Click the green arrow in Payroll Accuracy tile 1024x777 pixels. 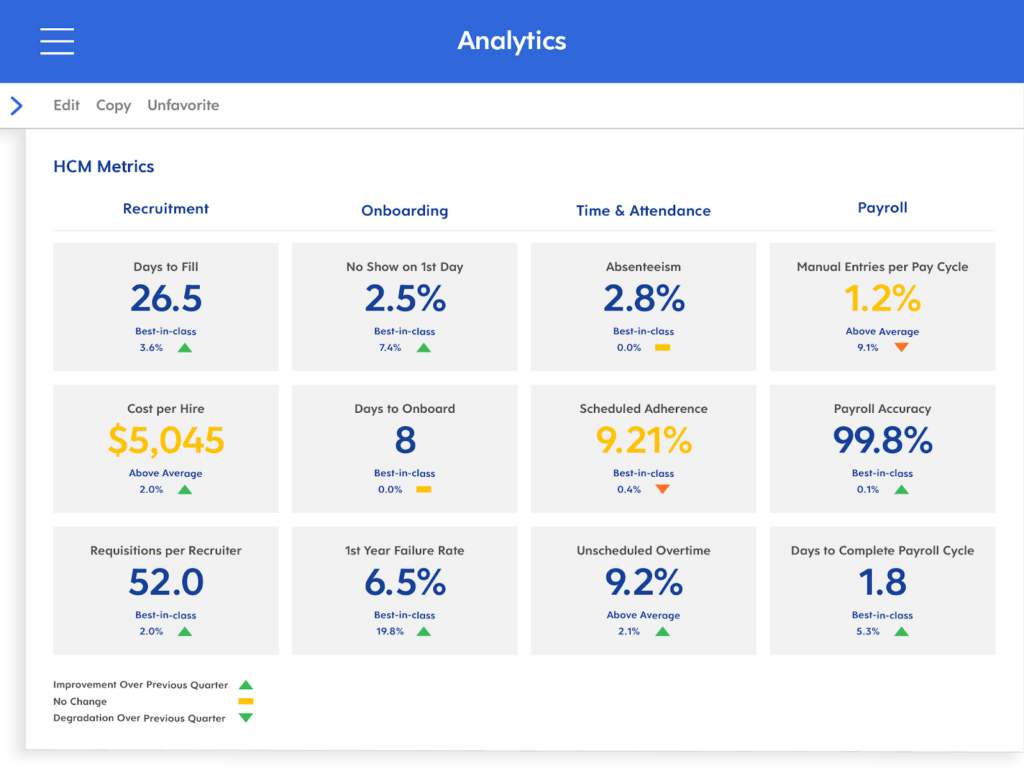point(901,490)
